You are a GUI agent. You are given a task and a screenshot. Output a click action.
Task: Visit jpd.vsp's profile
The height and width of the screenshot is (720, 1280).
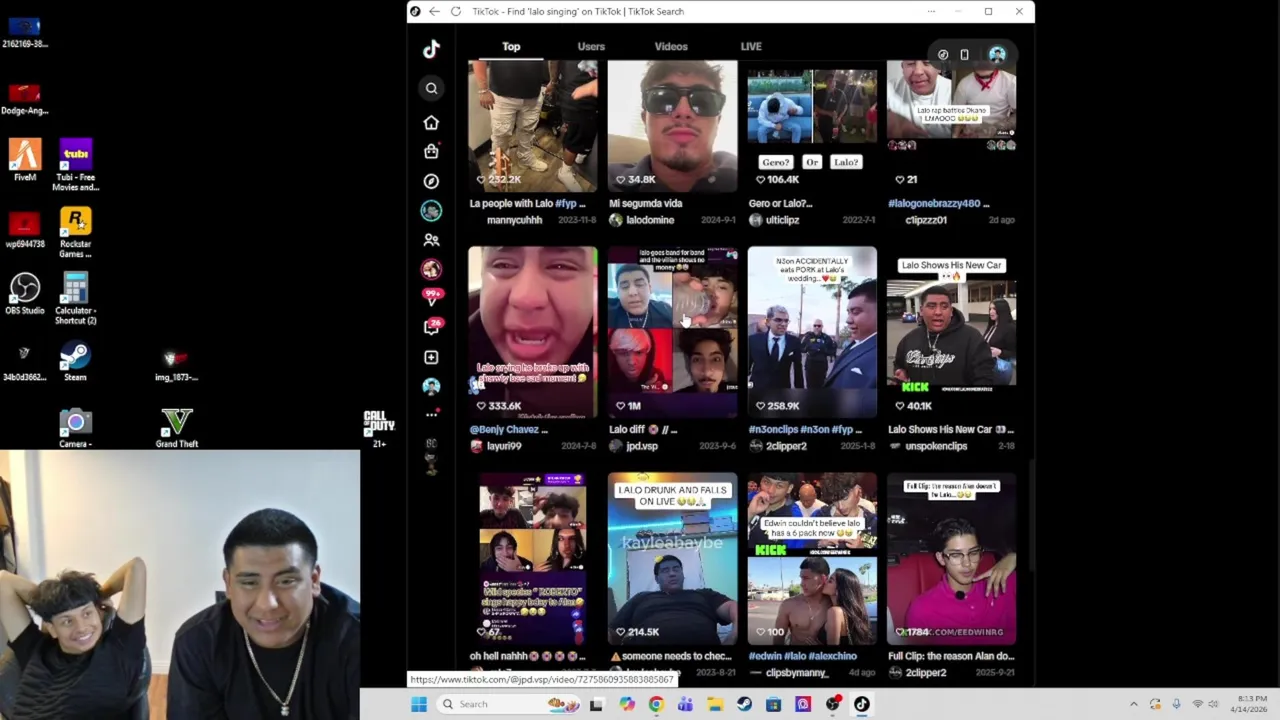tap(642, 446)
